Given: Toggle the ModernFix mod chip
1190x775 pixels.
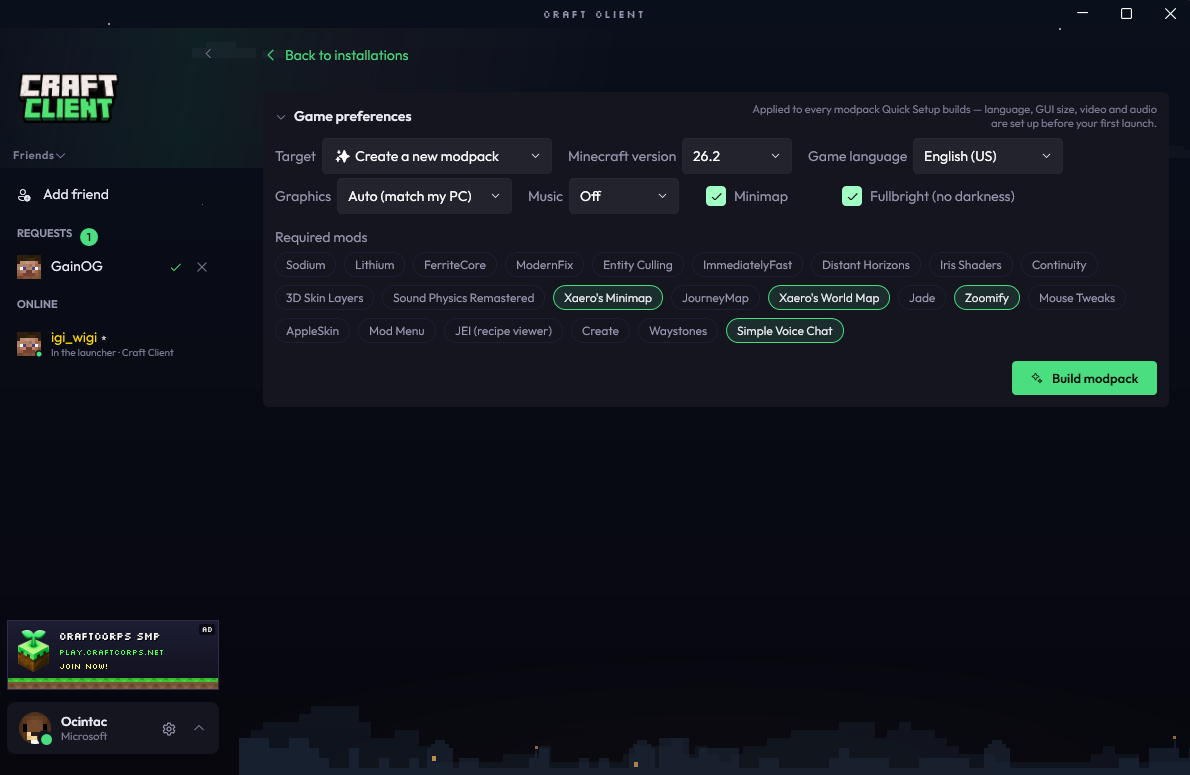Looking at the screenshot, I should tap(544, 265).
